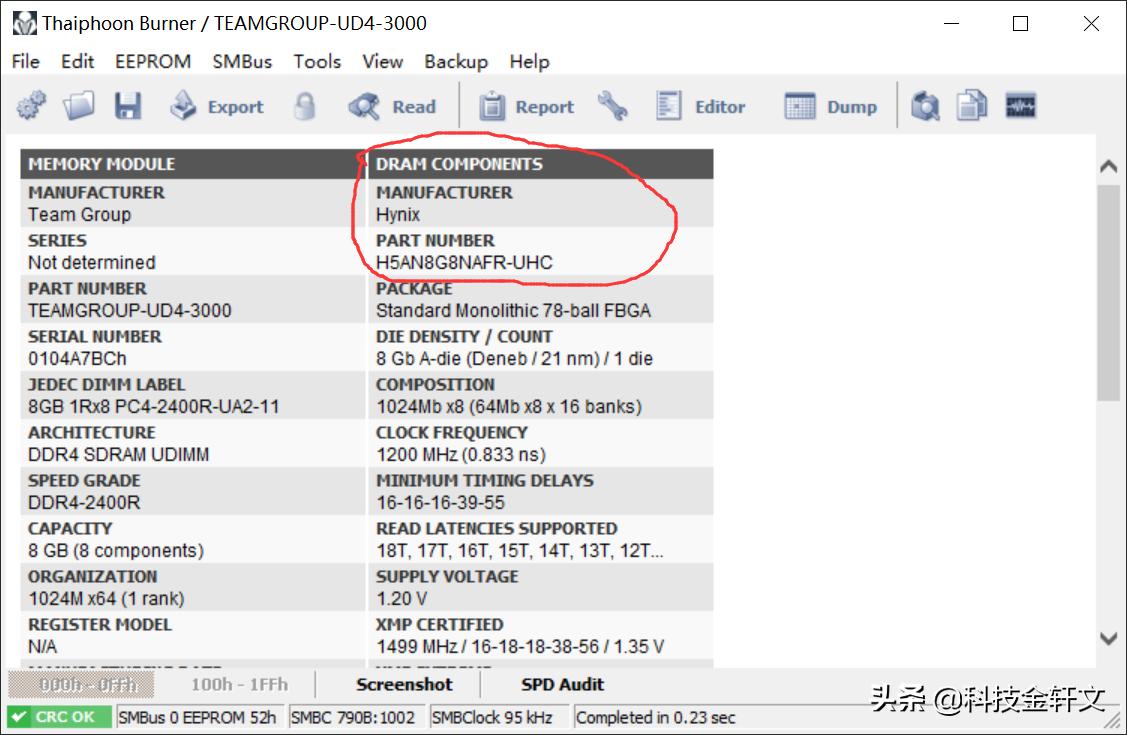Open the View menu

click(x=382, y=62)
